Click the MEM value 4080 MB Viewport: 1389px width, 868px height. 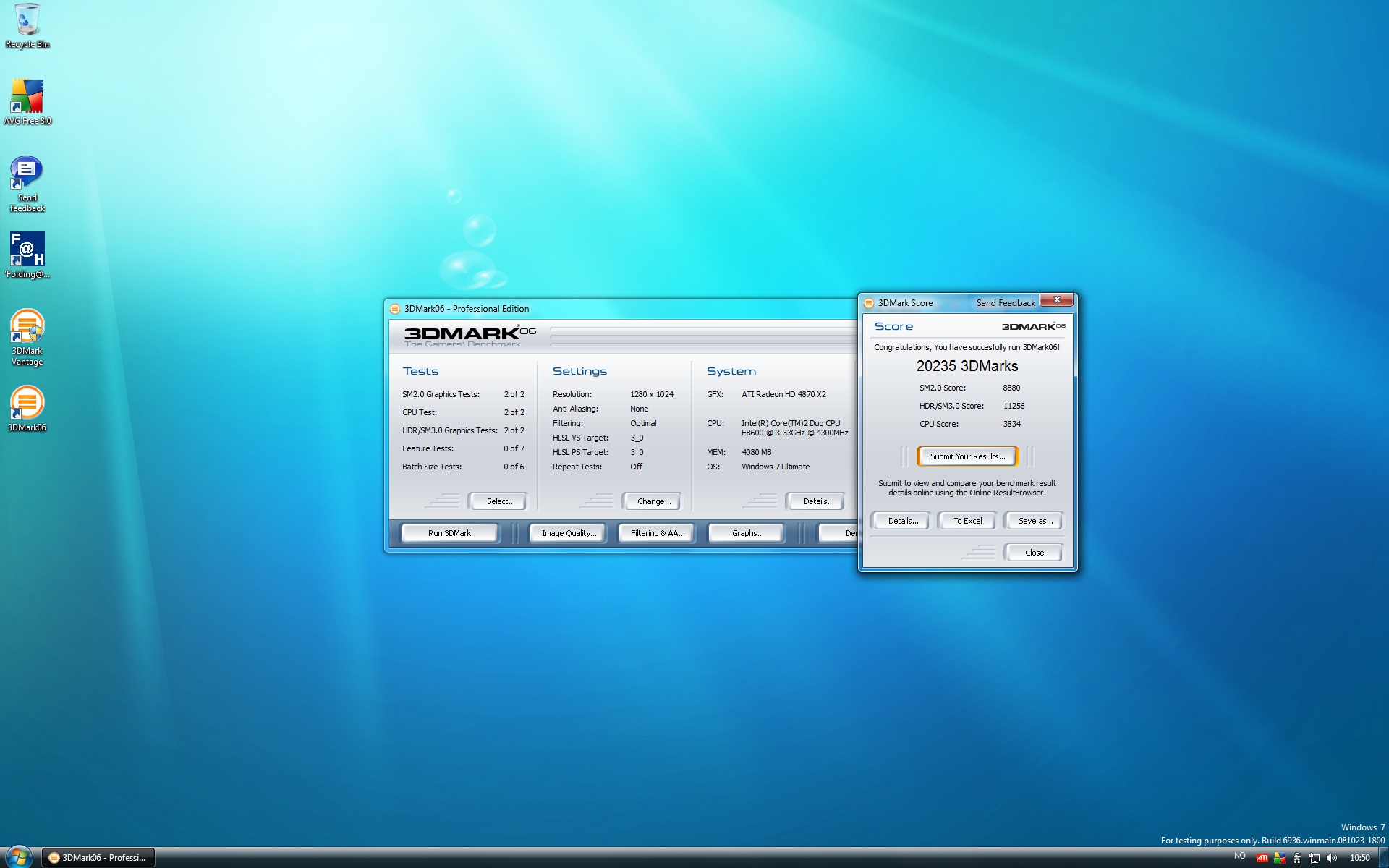point(756,452)
